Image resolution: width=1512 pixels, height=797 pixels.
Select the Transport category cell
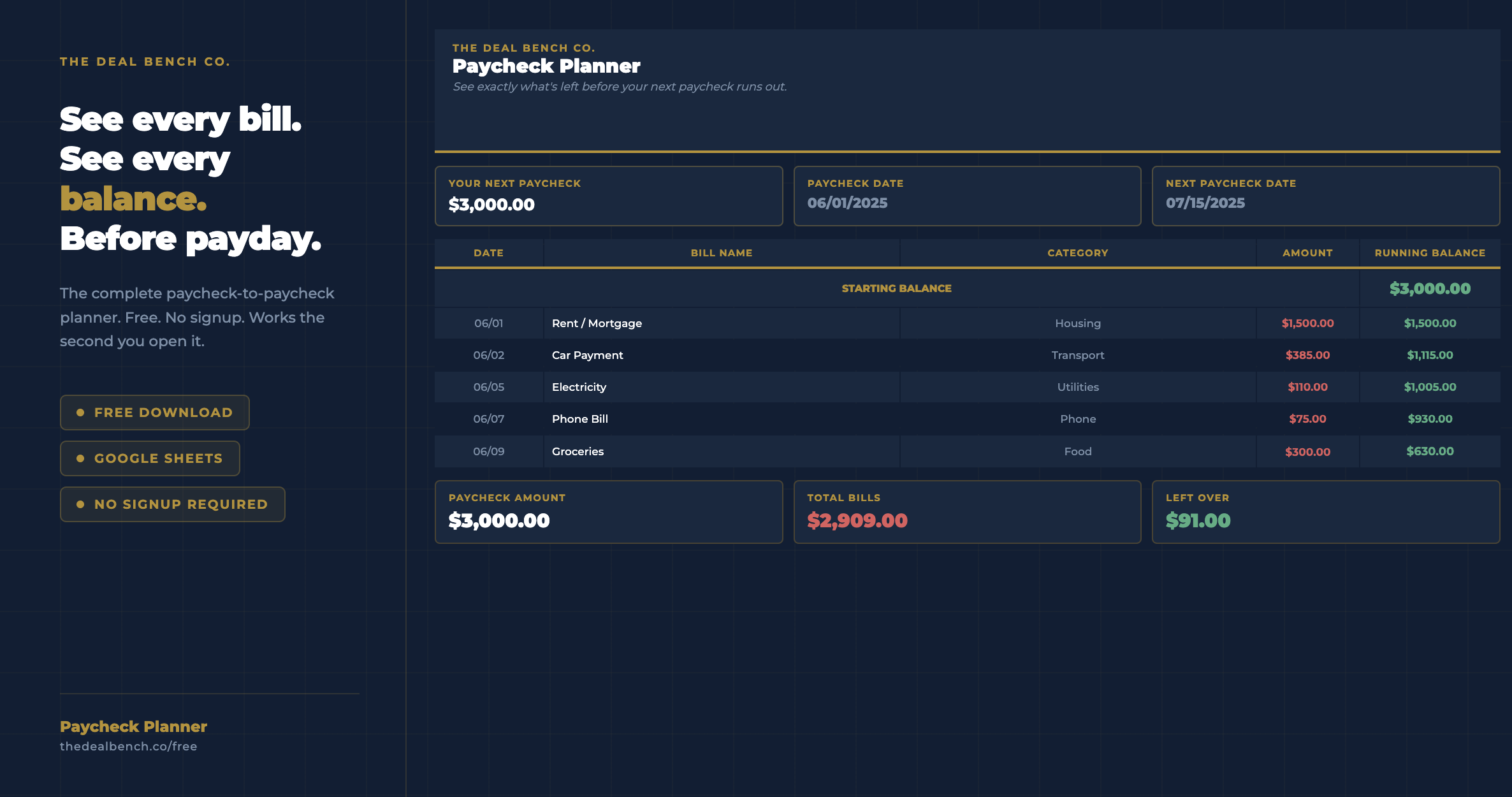(1078, 355)
